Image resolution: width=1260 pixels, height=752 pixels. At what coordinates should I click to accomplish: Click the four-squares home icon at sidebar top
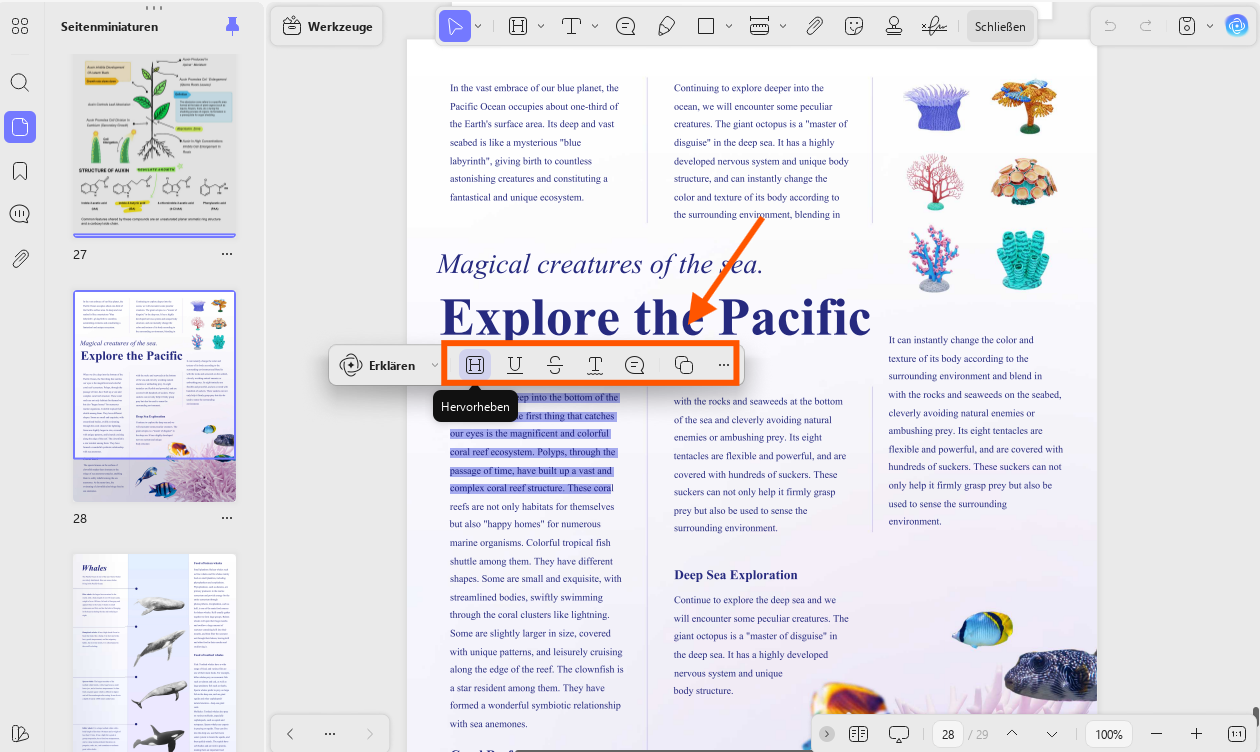coord(20,26)
